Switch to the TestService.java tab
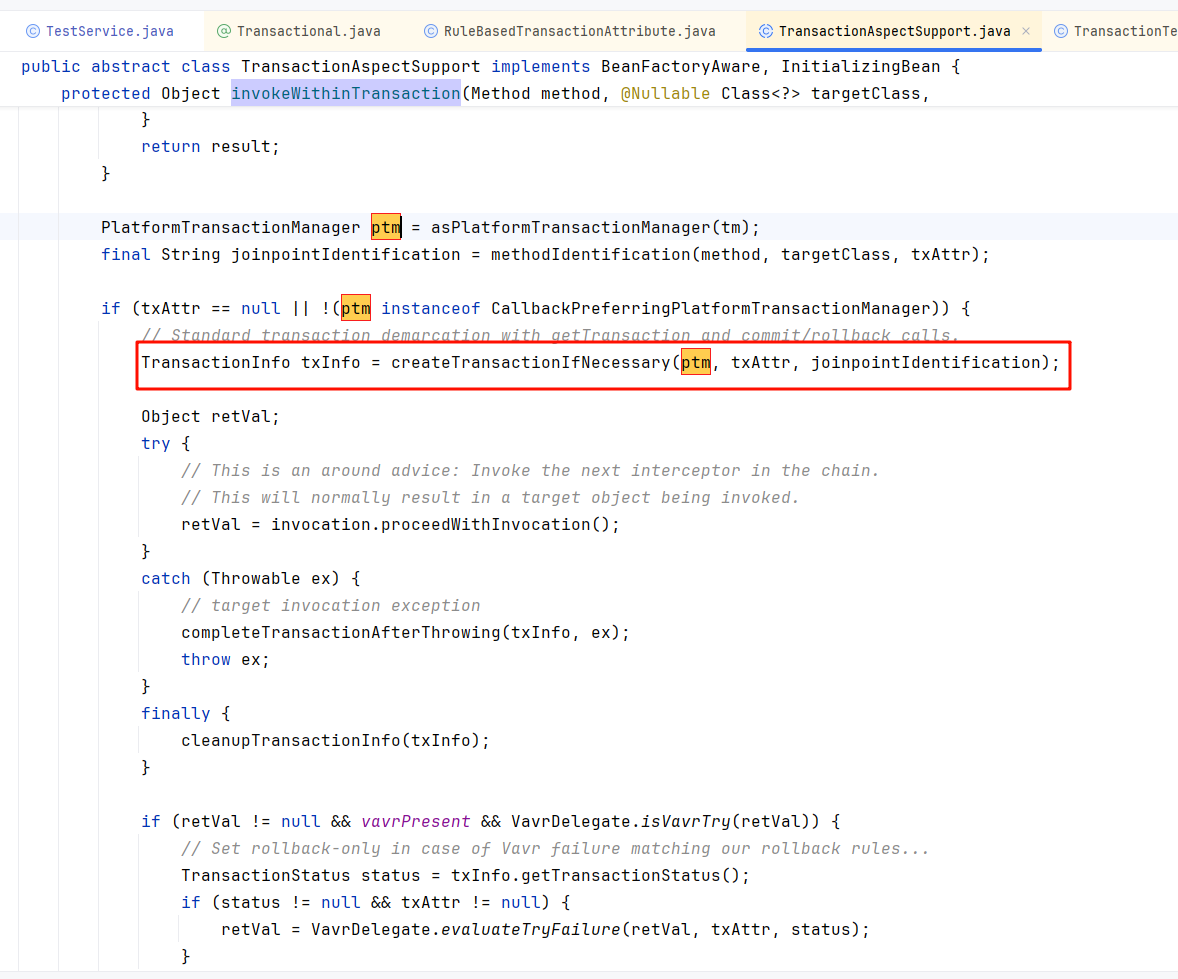This screenshot has height=979, width=1178. point(100,32)
